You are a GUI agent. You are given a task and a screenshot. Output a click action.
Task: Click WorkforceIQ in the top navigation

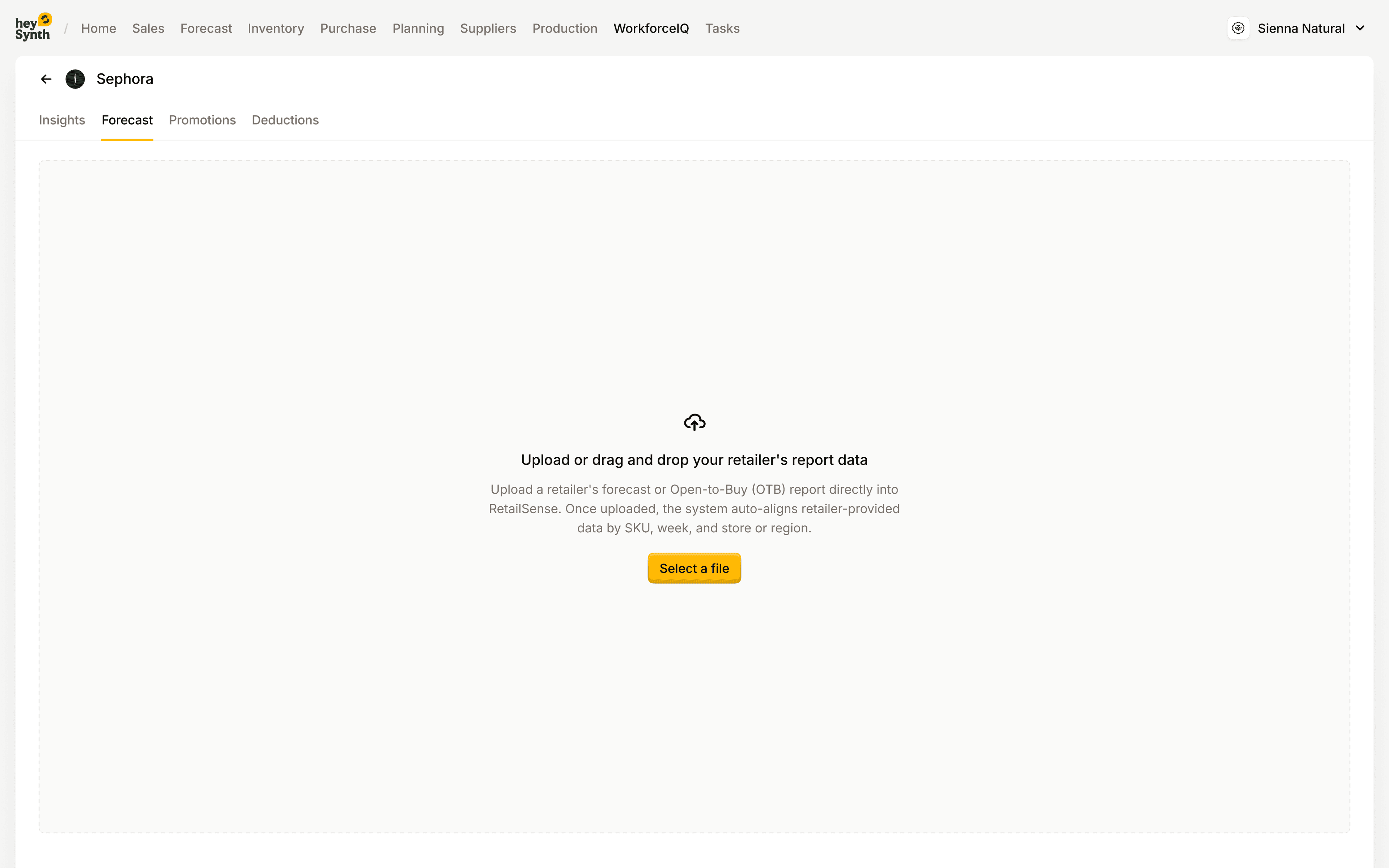point(651,28)
